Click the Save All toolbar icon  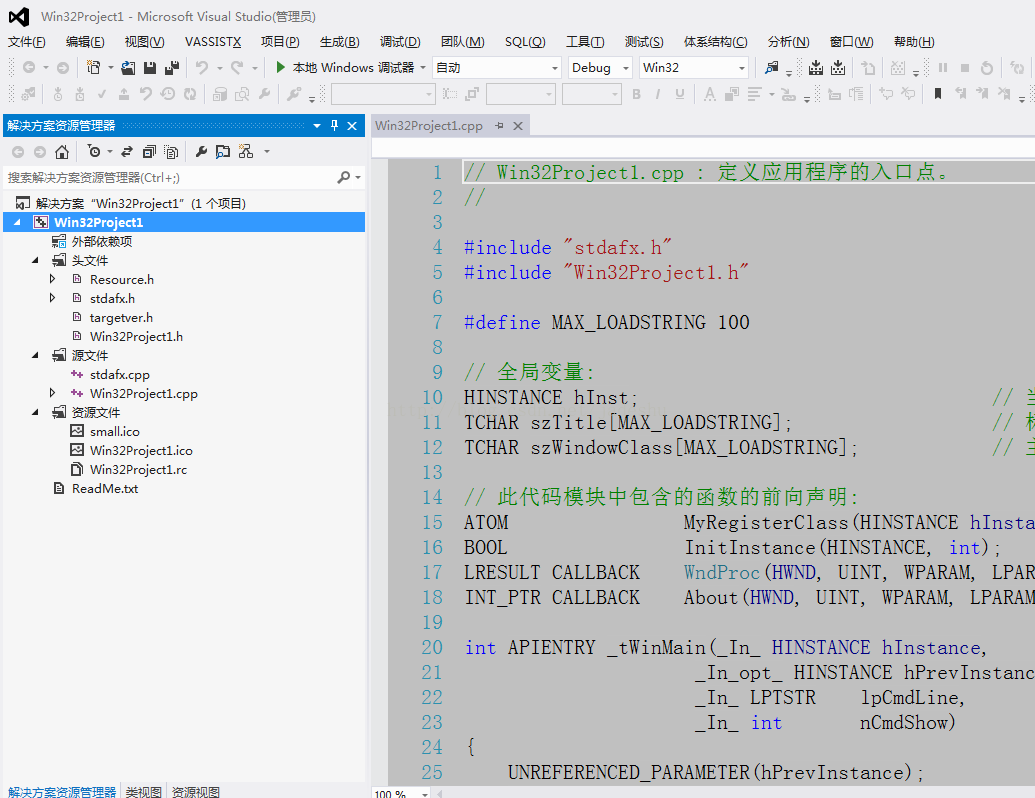[172, 67]
